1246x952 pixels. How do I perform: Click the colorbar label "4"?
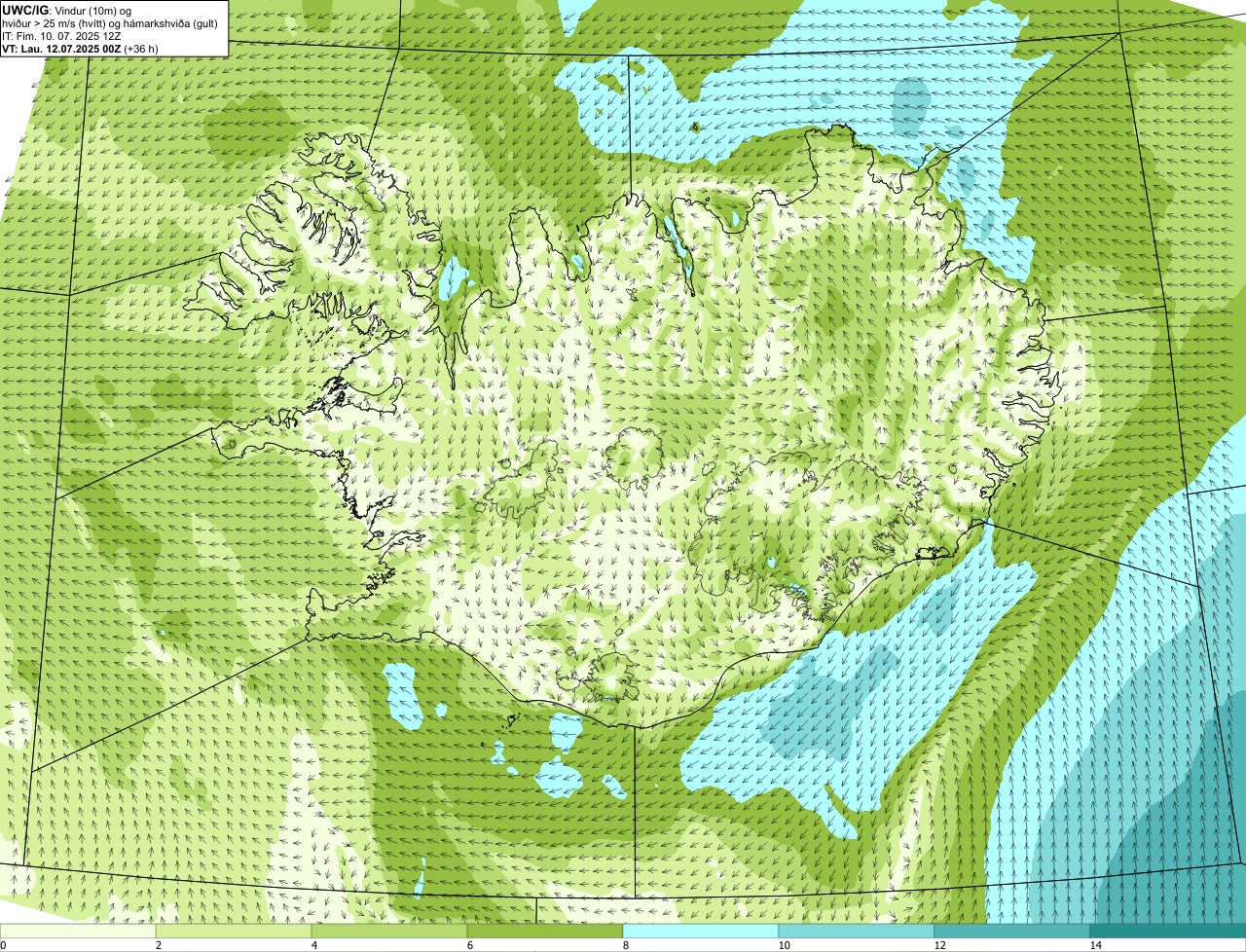pyautogui.click(x=314, y=945)
